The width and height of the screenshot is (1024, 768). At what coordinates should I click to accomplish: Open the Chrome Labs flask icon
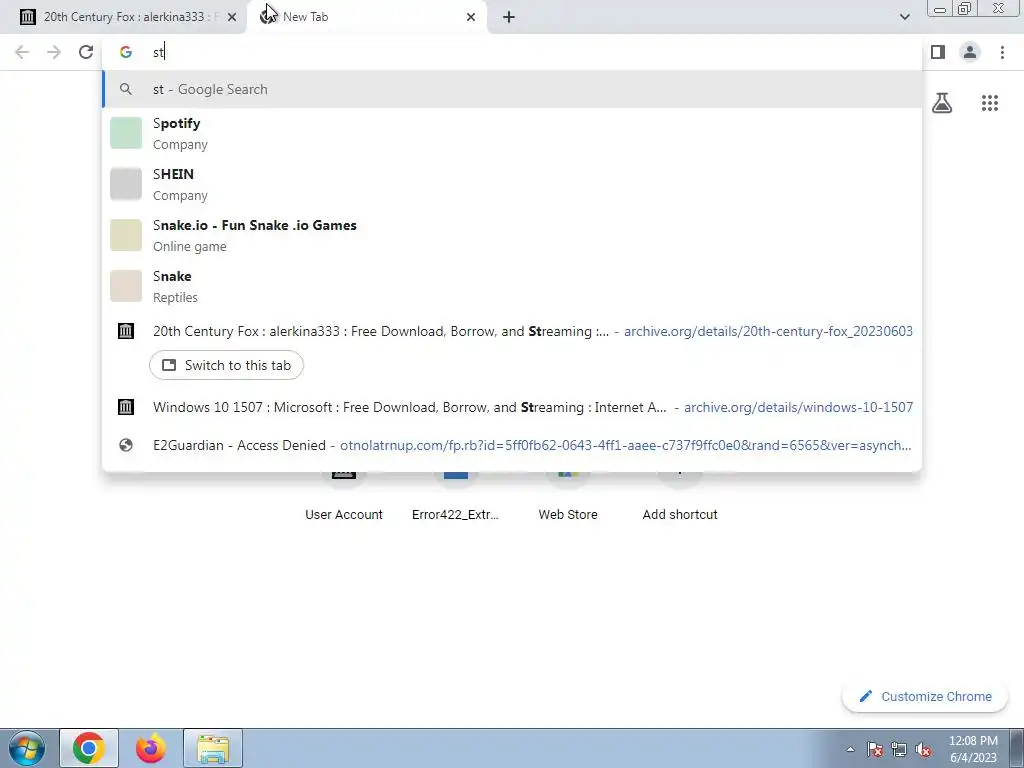(x=942, y=103)
